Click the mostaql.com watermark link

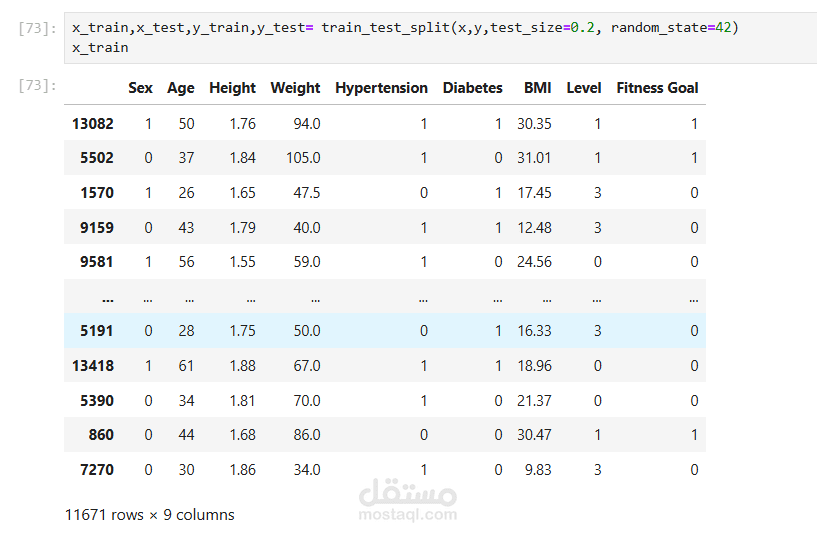coord(408,515)
